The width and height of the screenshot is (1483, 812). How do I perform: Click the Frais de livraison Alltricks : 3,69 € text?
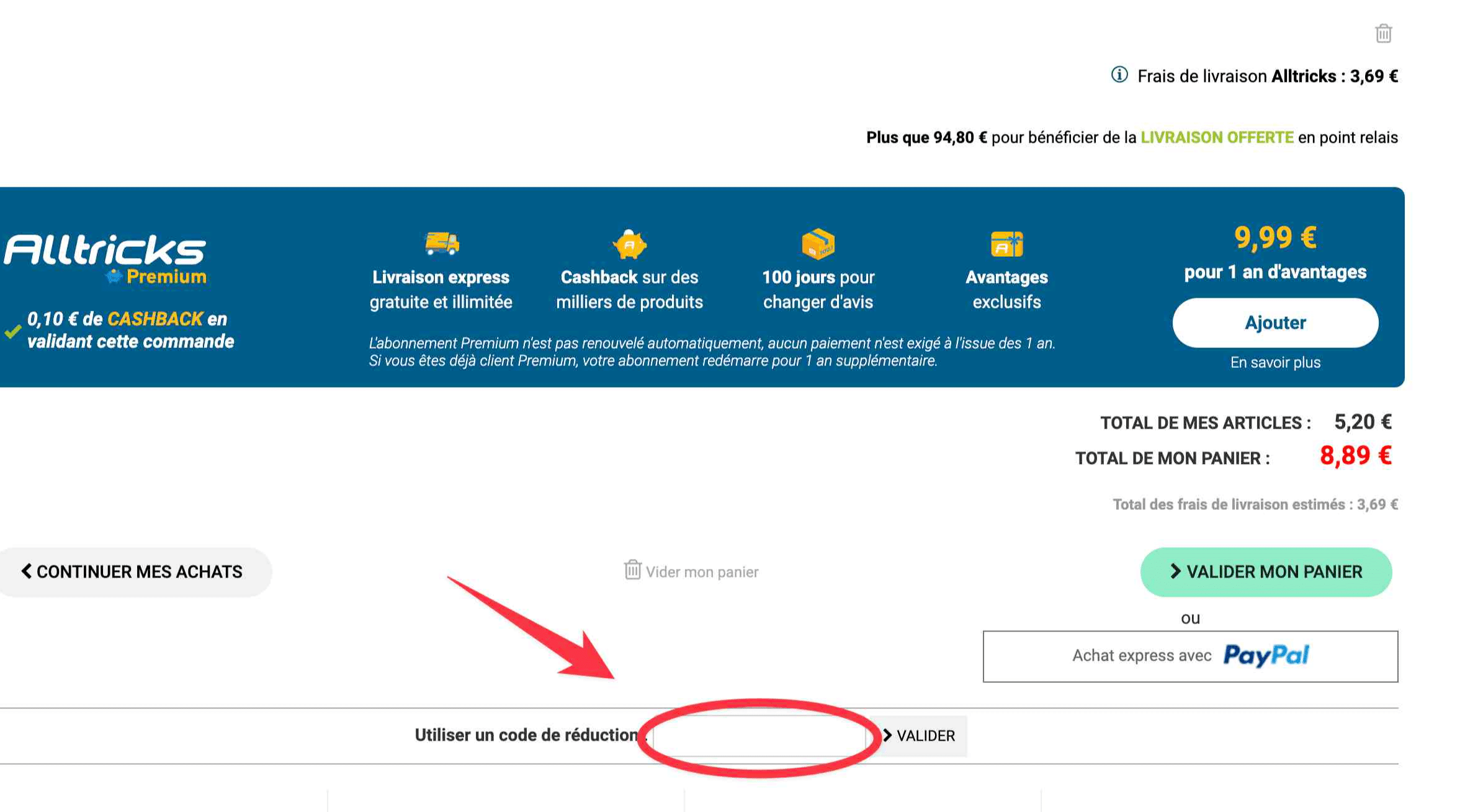[1267, 76]
